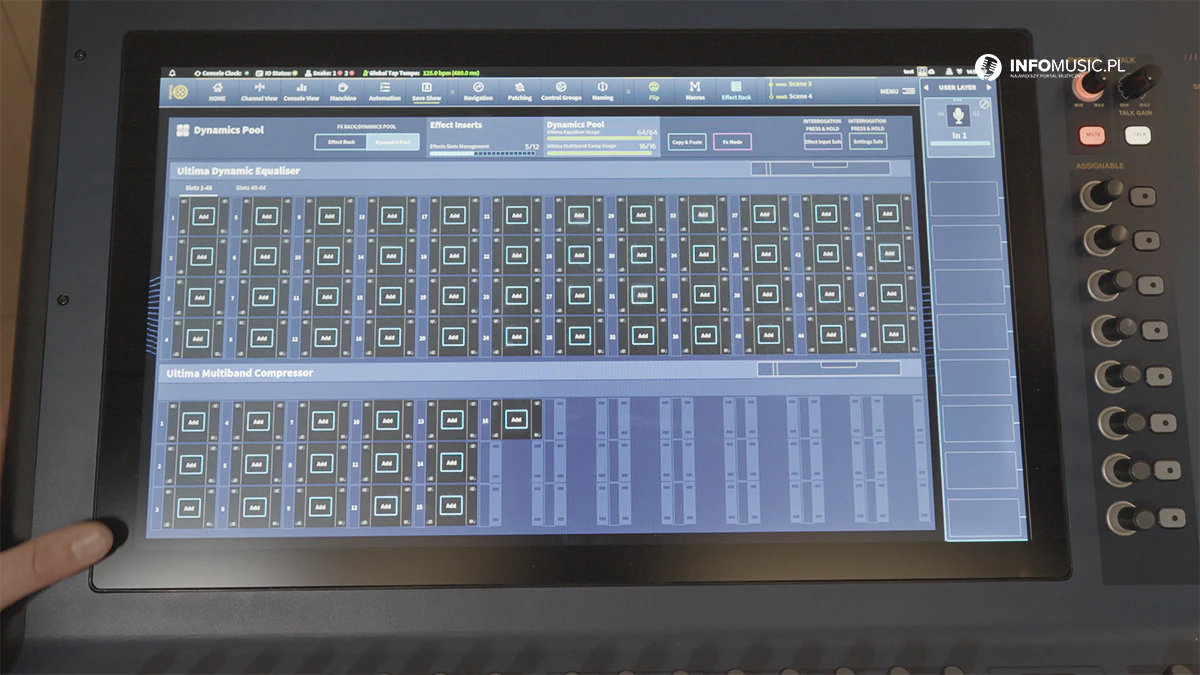Select the next scene labelled Scene 3
Image resolution: width=1200 pixels, height=675 pixels.
pyautogui.click(x=793, y=84)
